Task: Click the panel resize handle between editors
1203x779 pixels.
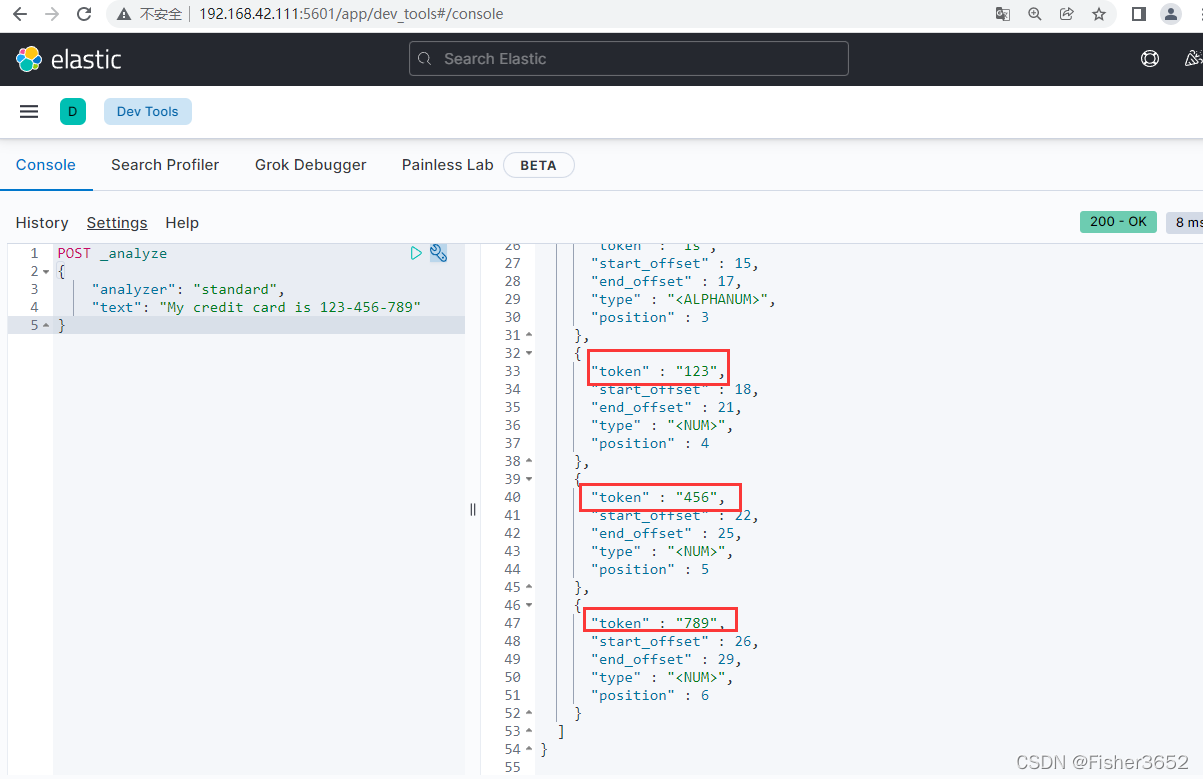Action: (x=473, y=509)
